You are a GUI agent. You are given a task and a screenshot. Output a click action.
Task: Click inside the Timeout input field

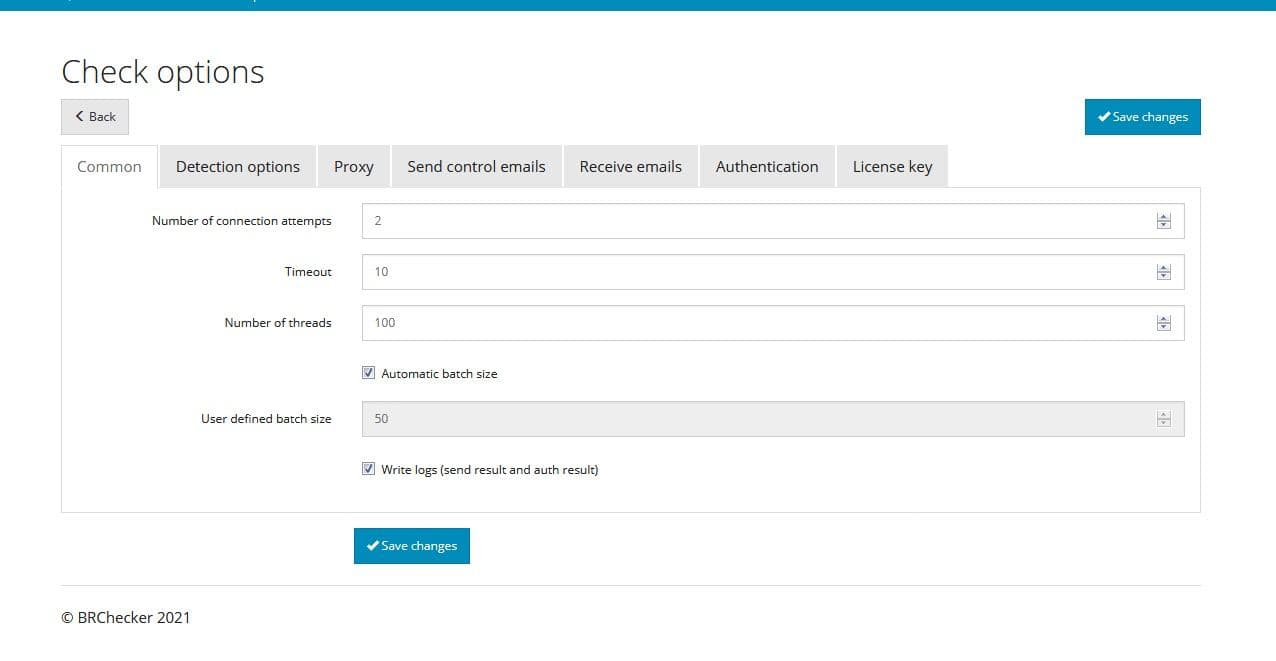(700, 271)
